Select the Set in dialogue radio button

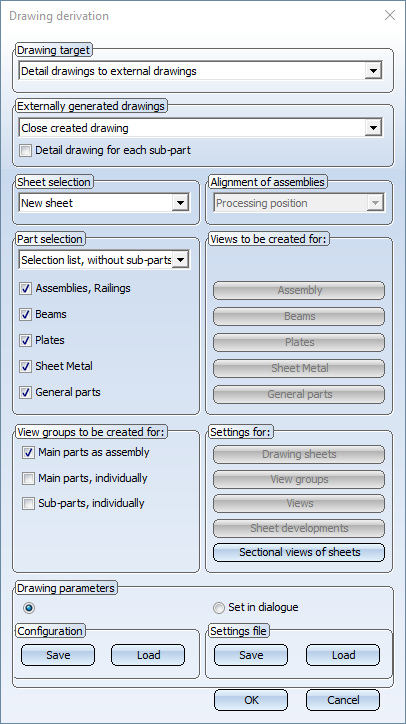tap(219, 608)
